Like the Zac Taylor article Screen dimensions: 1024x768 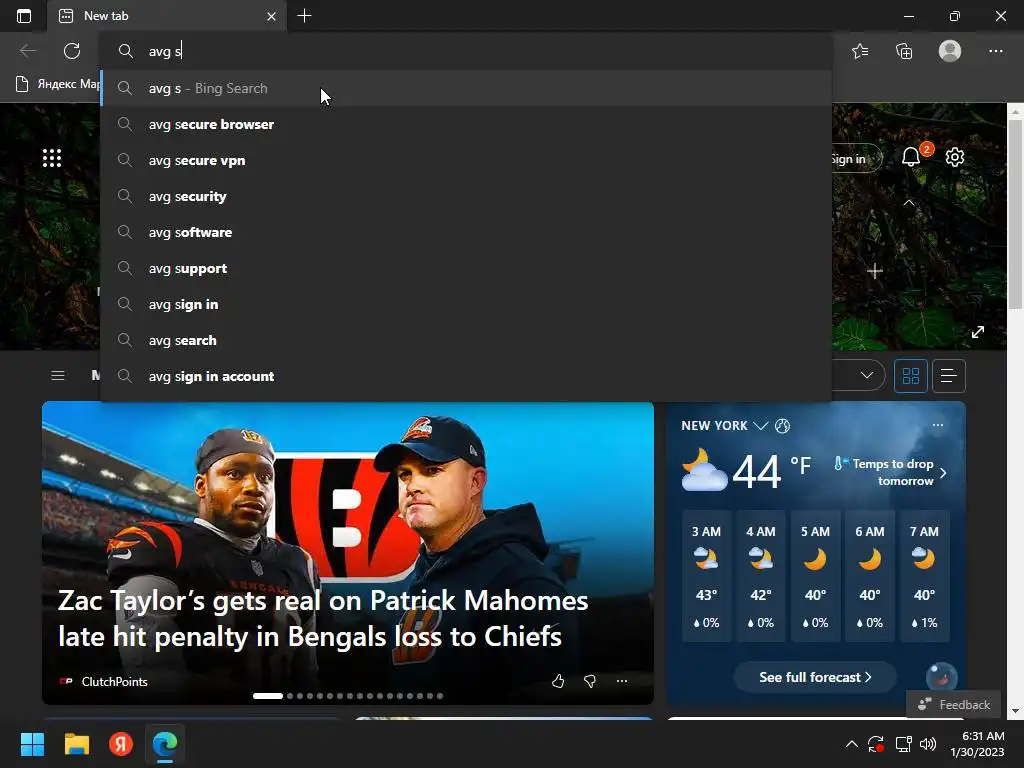coord(558,681)
